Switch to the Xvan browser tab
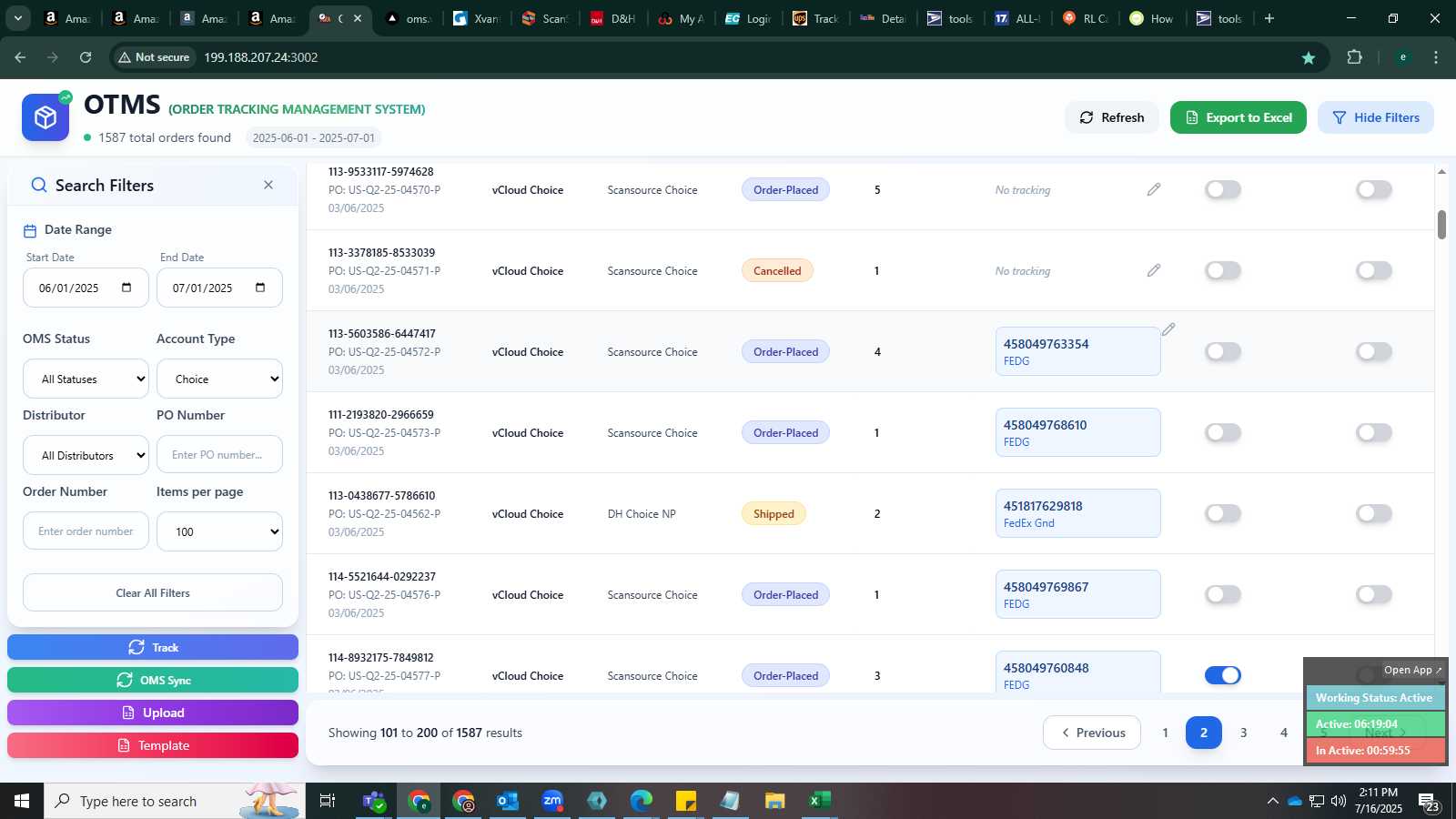 477,18
